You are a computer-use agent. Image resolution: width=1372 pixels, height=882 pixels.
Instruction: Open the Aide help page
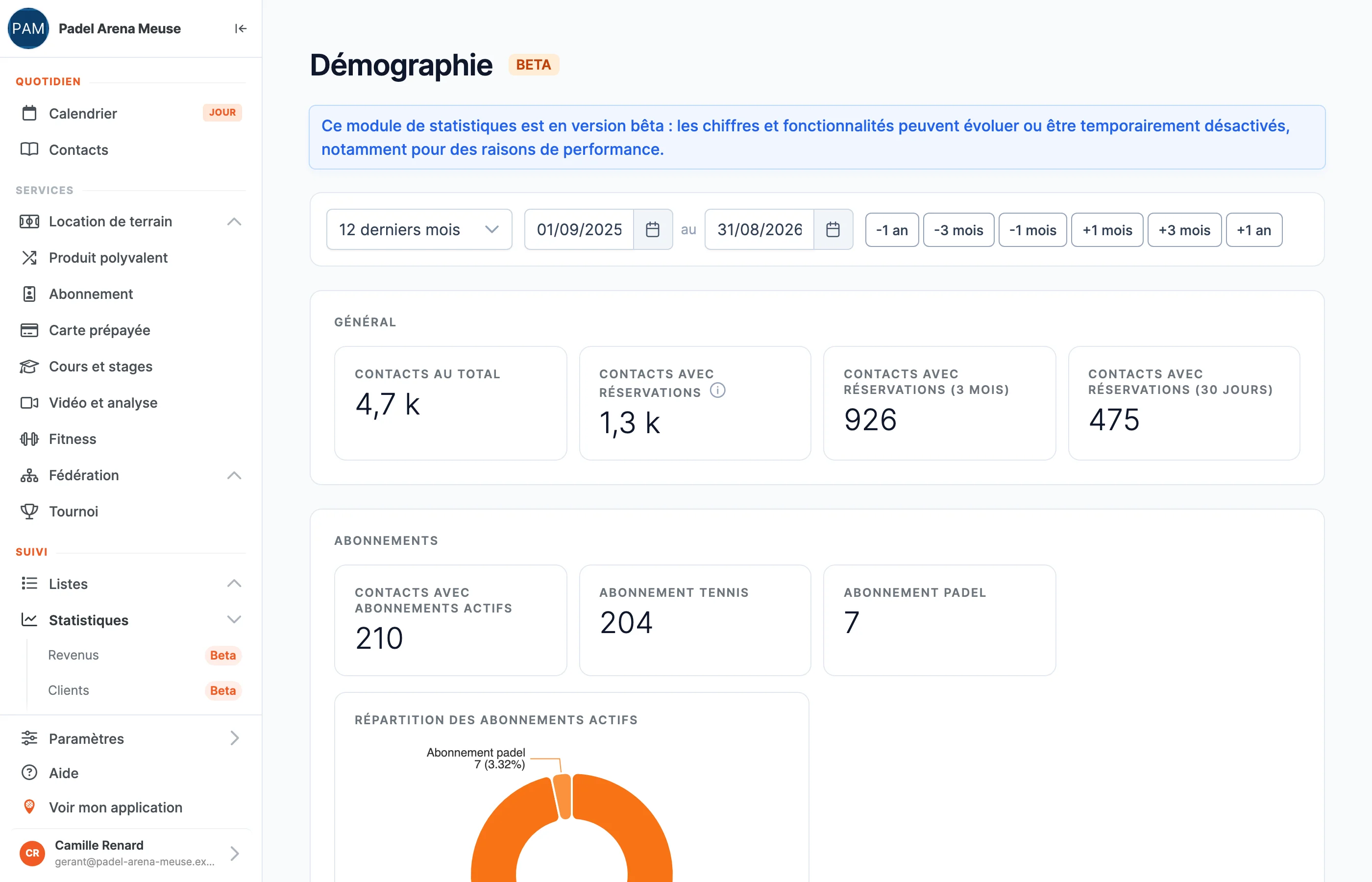pos(130,773)
